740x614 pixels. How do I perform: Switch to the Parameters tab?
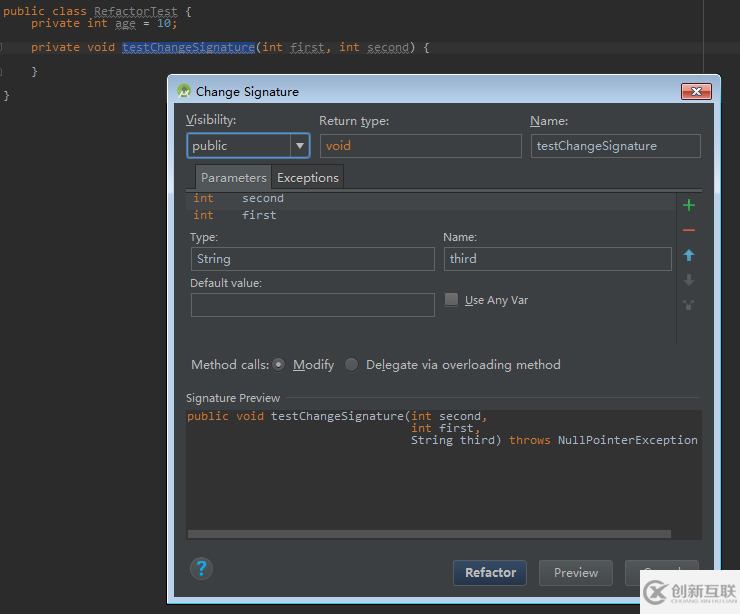point(233,178)
